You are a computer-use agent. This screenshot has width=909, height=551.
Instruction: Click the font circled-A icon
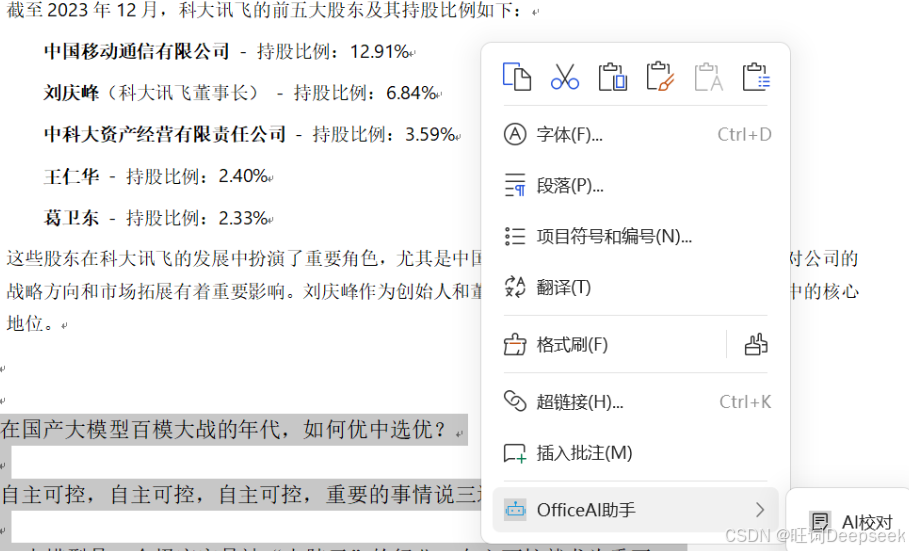point(515,135)
